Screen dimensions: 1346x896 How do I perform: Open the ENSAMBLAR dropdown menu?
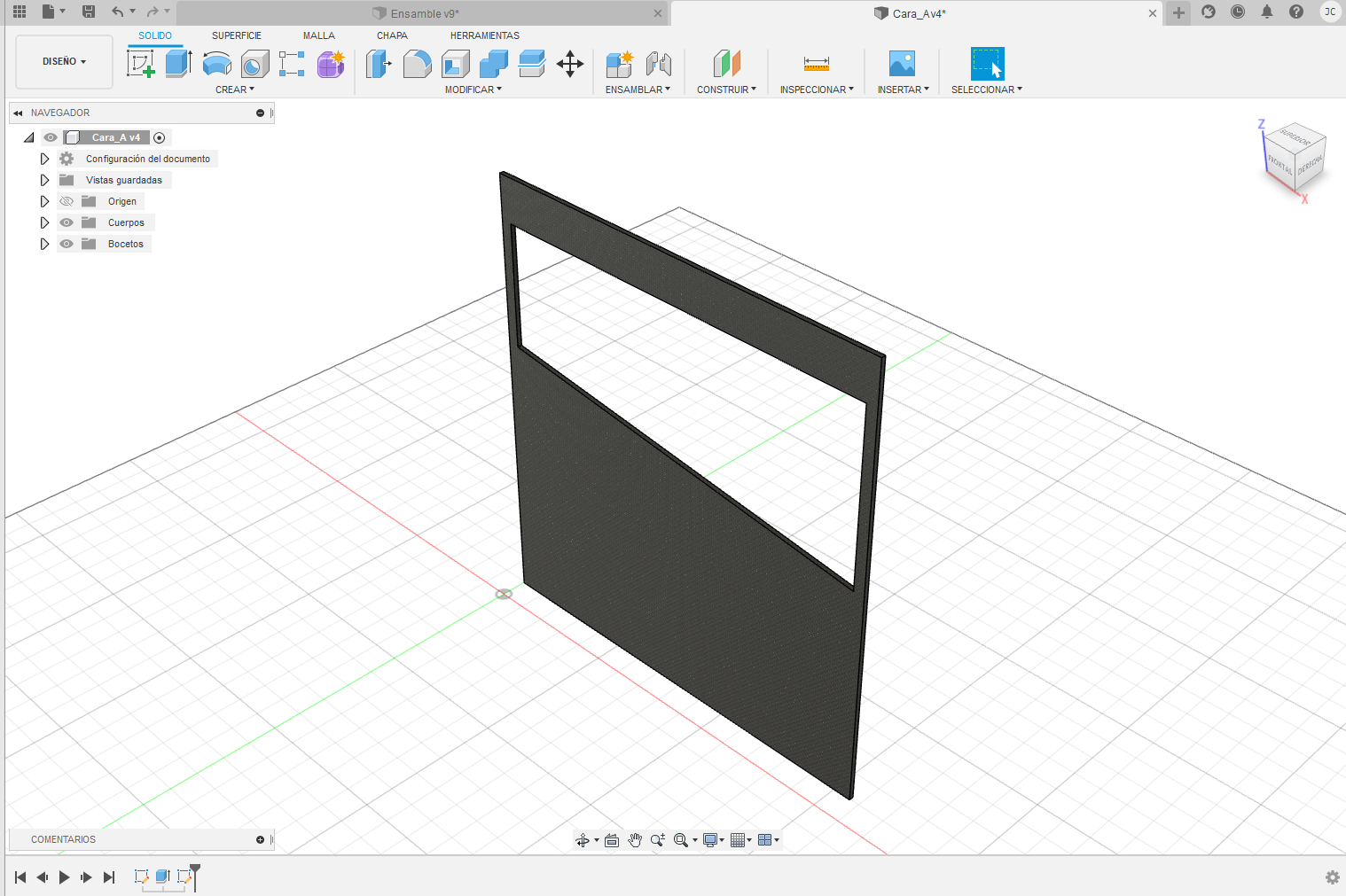point(638,90)
